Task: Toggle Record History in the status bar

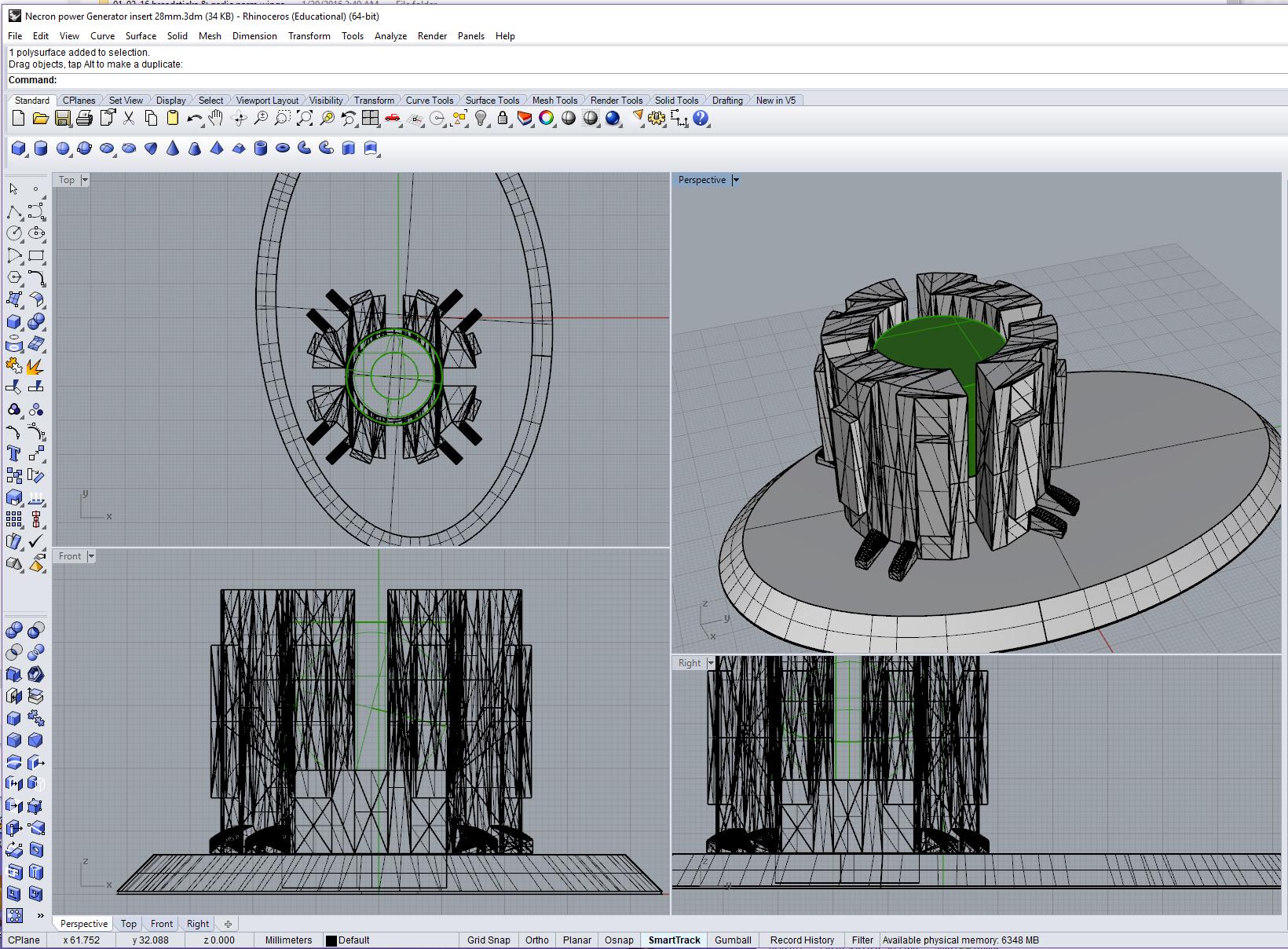Action: pyautogui.click(x=802, y=940)
